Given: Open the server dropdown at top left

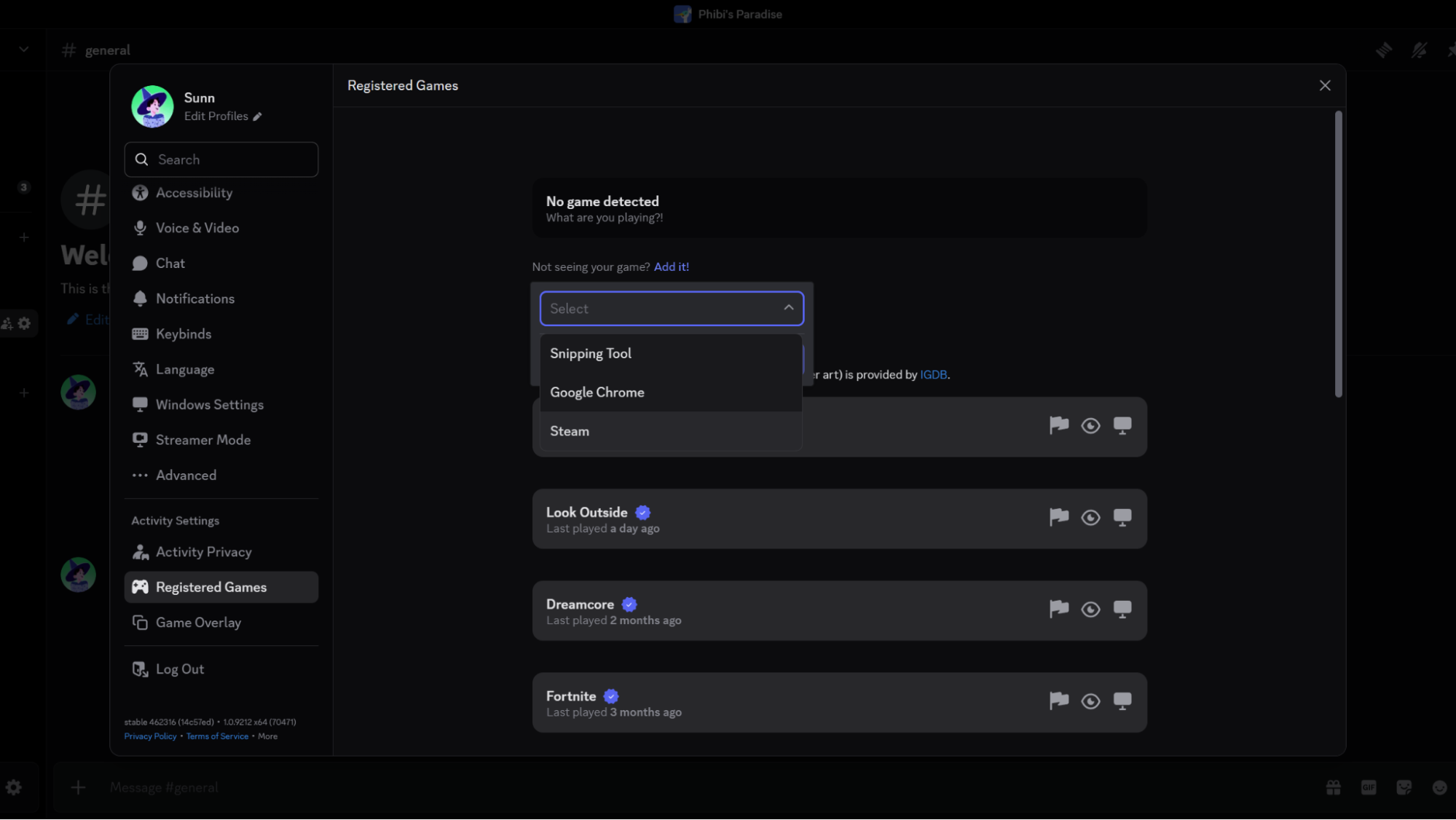Looking at the screenshot, I should (23, 49).
